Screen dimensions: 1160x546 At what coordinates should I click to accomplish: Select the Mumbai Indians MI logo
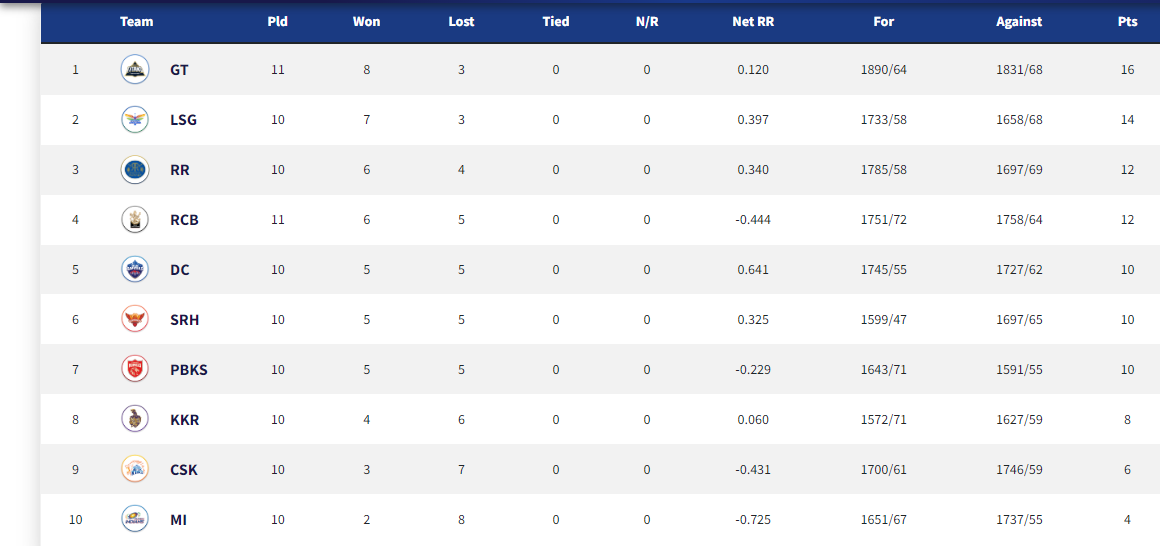click(135, 519)
